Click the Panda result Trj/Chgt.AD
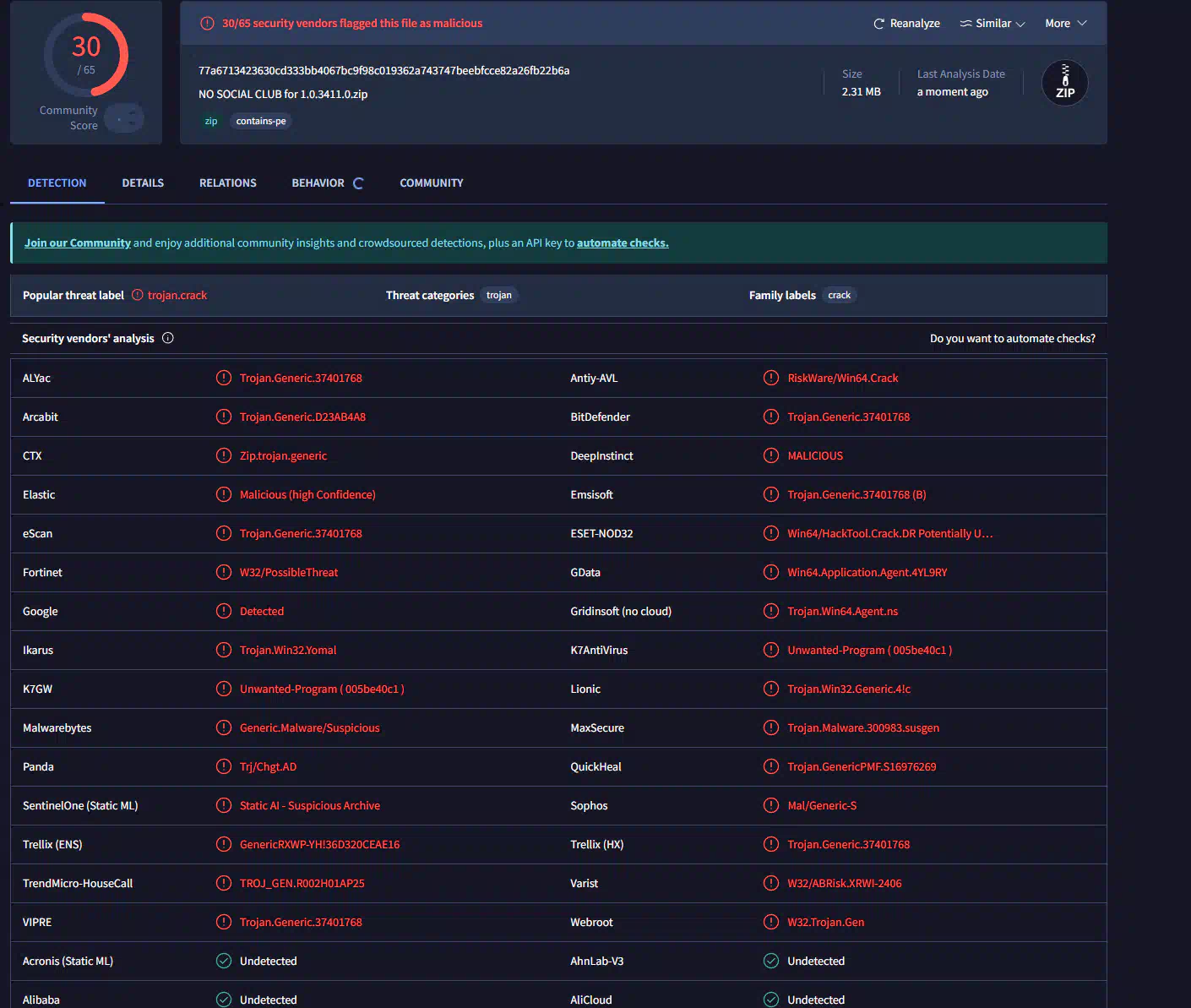This screenshot has width=1191, height=1008. click(x=268, y=767)
